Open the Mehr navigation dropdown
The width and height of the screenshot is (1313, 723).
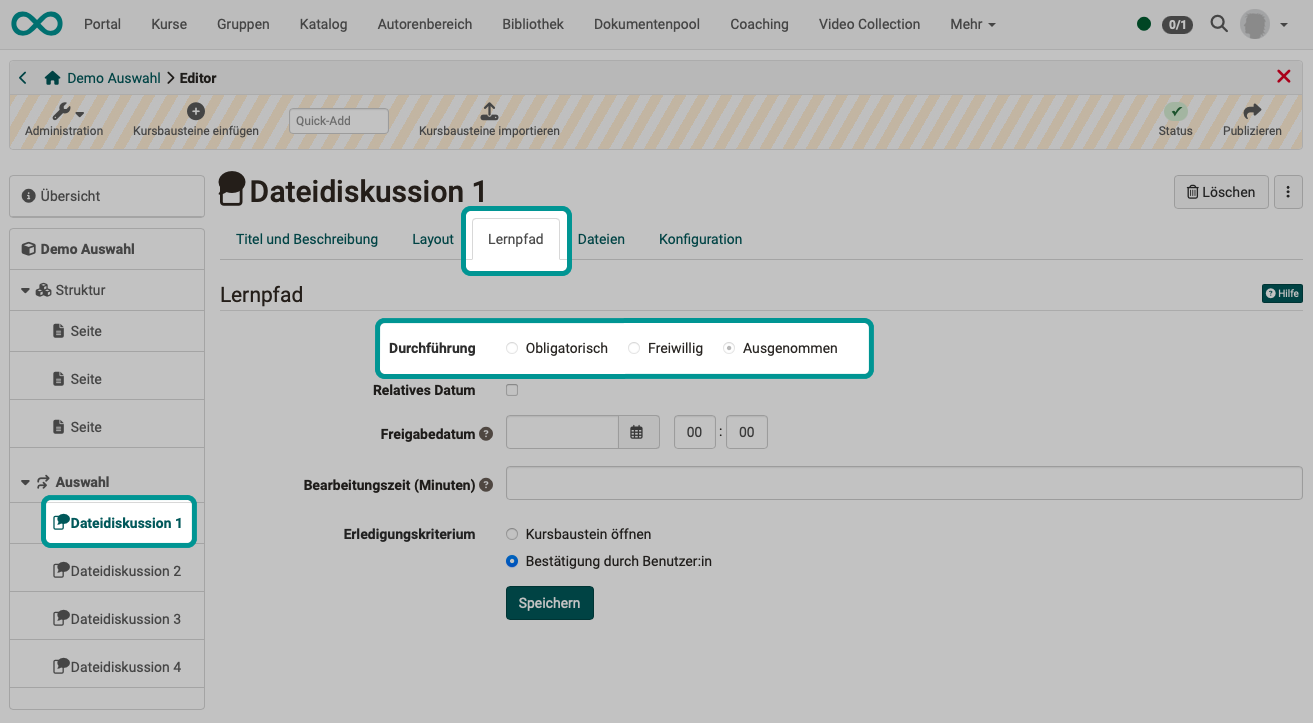pos(971,24)
